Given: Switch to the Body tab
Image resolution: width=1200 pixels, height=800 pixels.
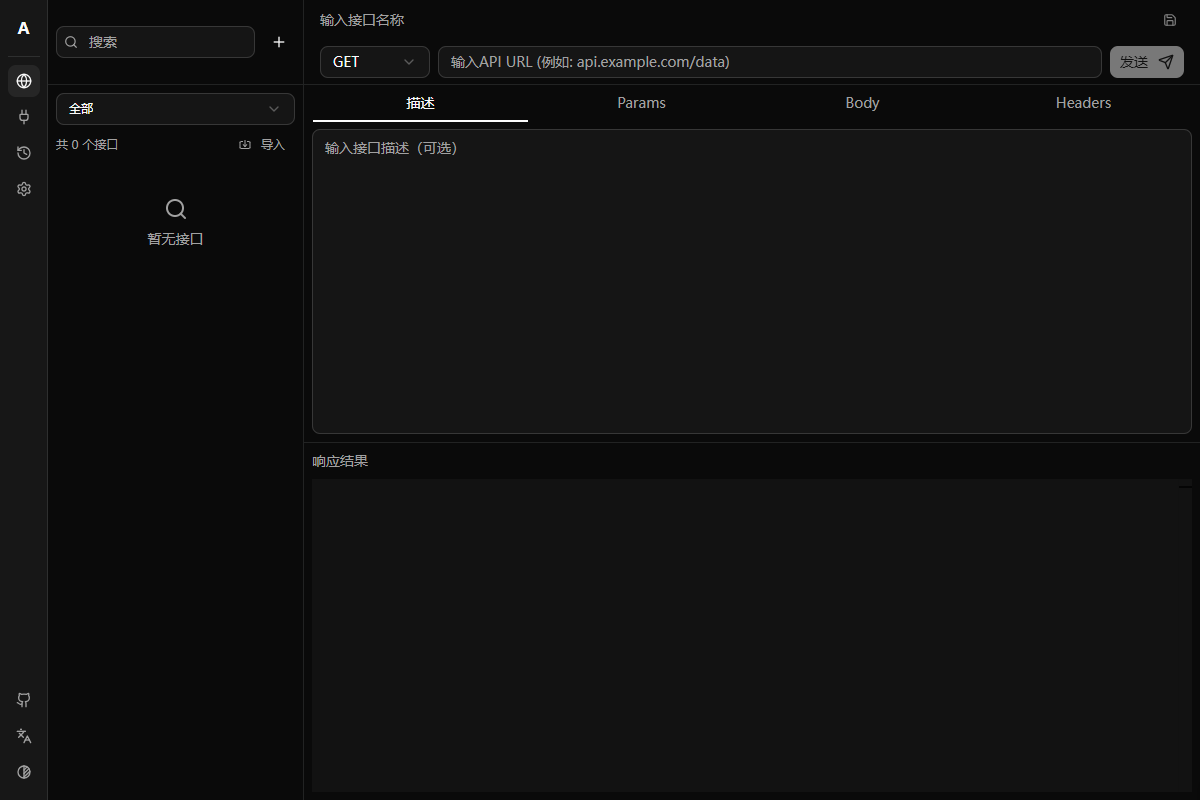Looking at the screenshot, I should pos(862,103).
